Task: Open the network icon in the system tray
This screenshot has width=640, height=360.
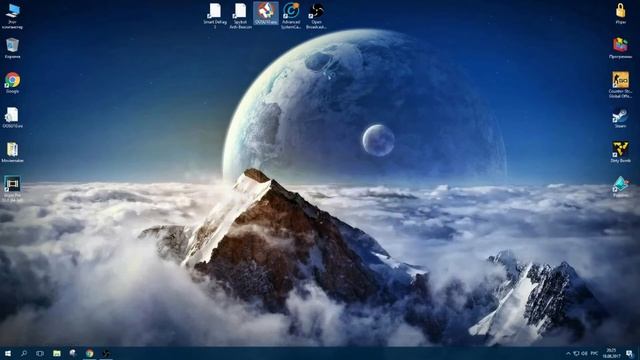Action: [x=576, y=353]
